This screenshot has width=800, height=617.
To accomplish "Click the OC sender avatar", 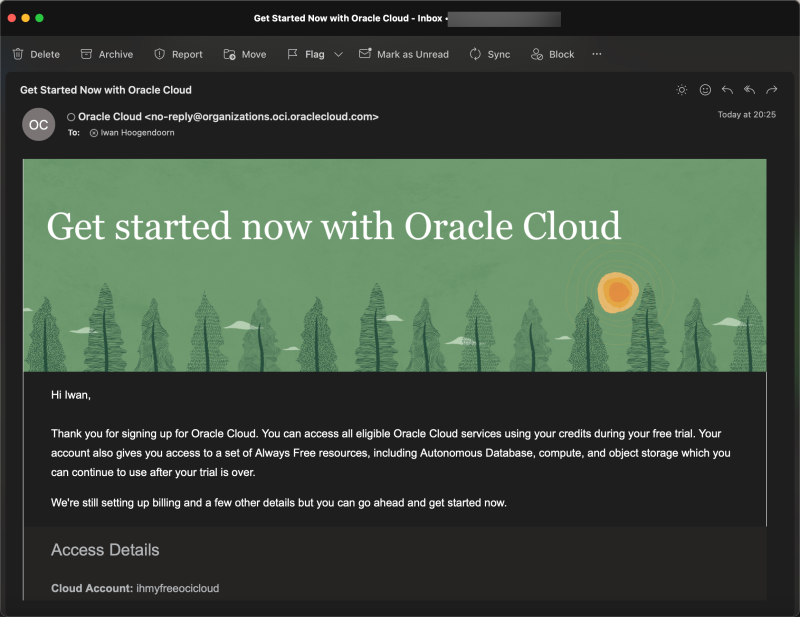I will pos(38,124).
